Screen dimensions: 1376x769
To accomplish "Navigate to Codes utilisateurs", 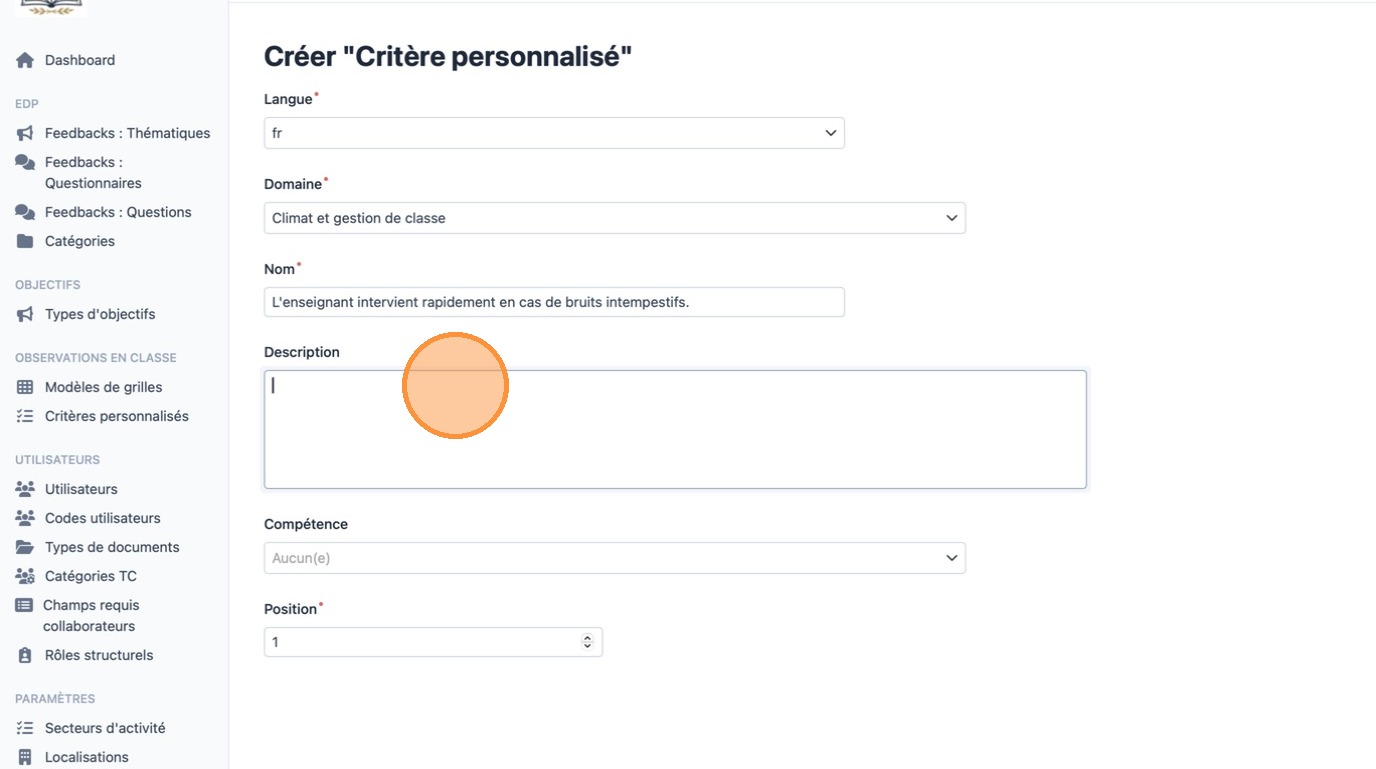I will (x=102, y=518).
